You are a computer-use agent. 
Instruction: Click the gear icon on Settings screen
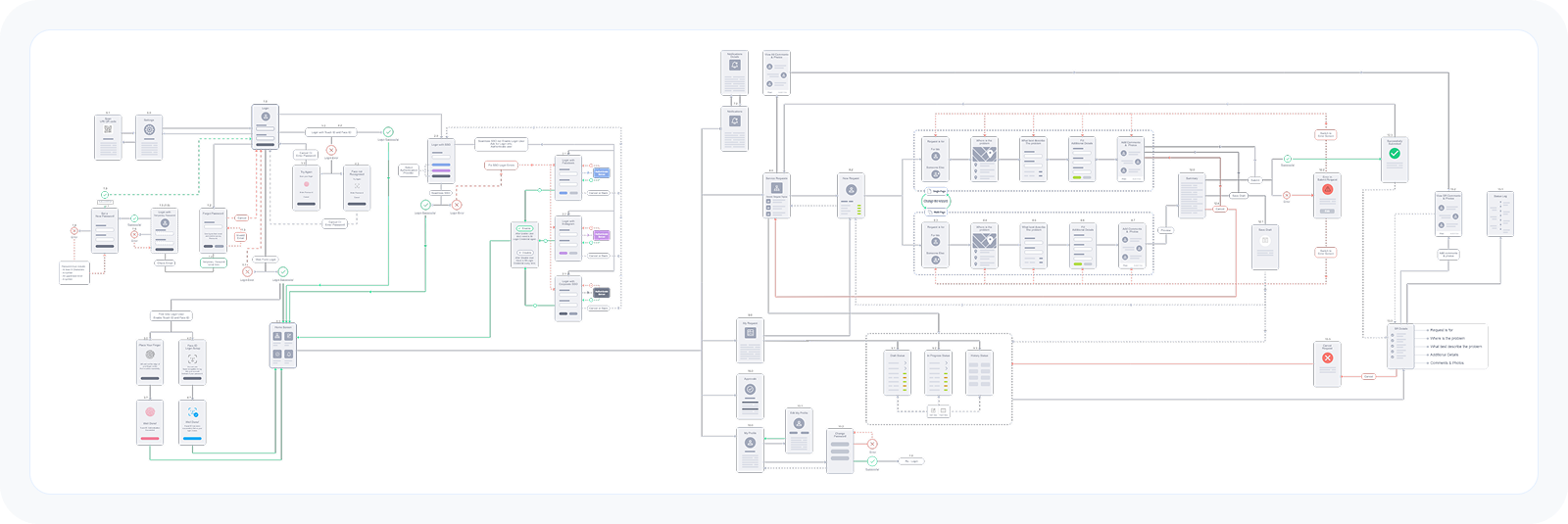[x=149, y=129]
